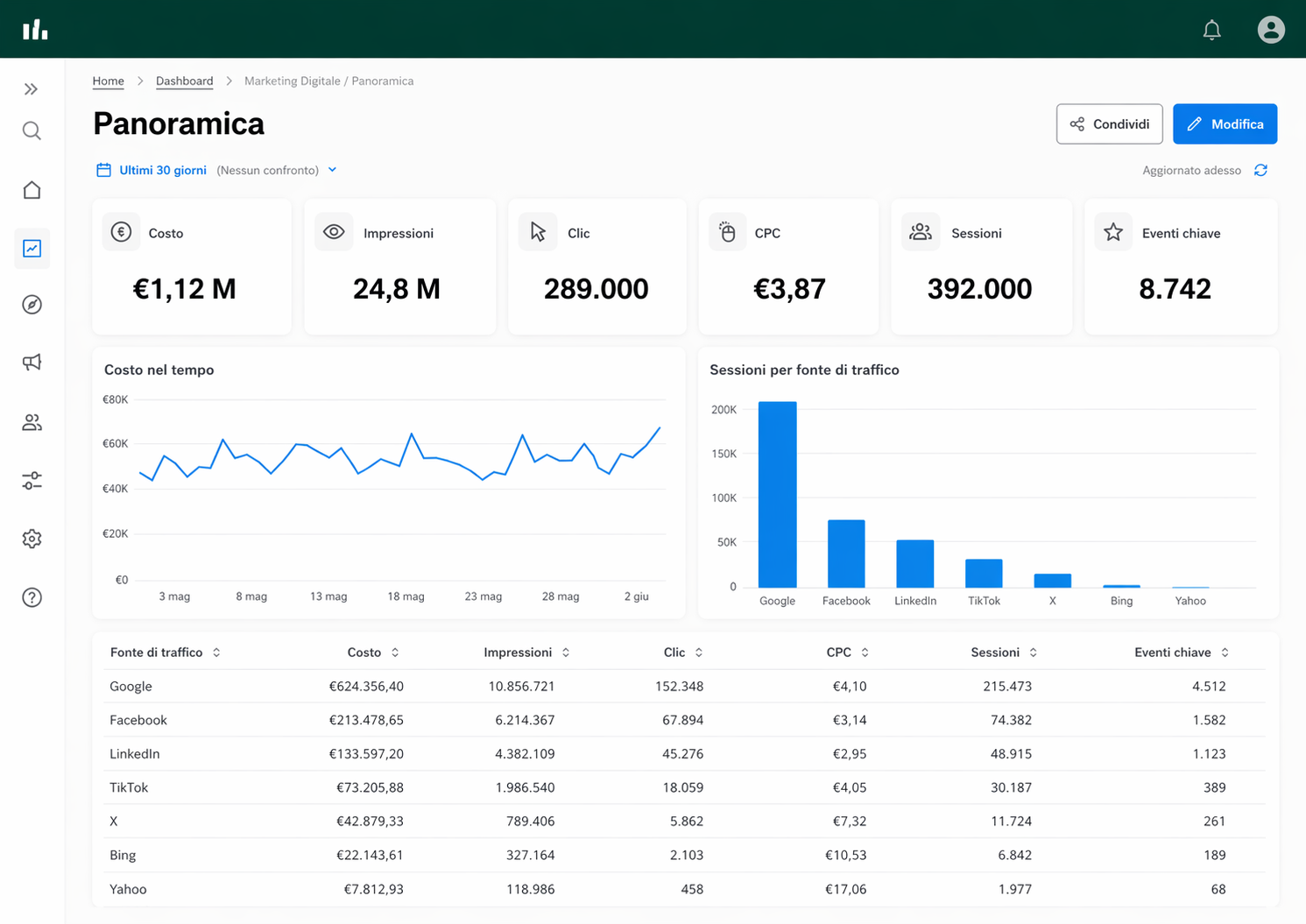Click the €624.356,40 cost cell
Screen dimensions: 1306x924
pos(366,686)
